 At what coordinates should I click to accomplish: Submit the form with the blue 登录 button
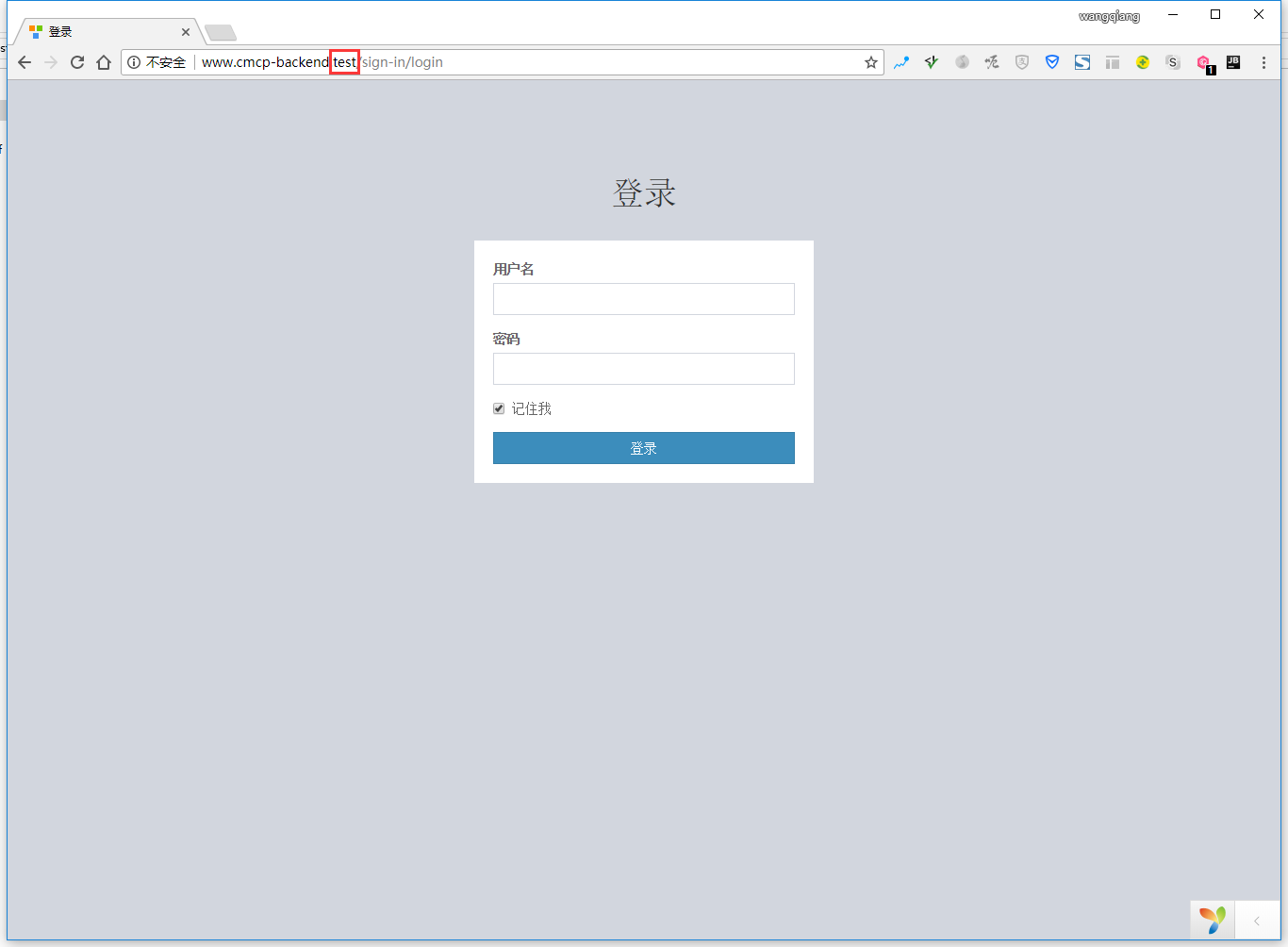tap(644, 448)
